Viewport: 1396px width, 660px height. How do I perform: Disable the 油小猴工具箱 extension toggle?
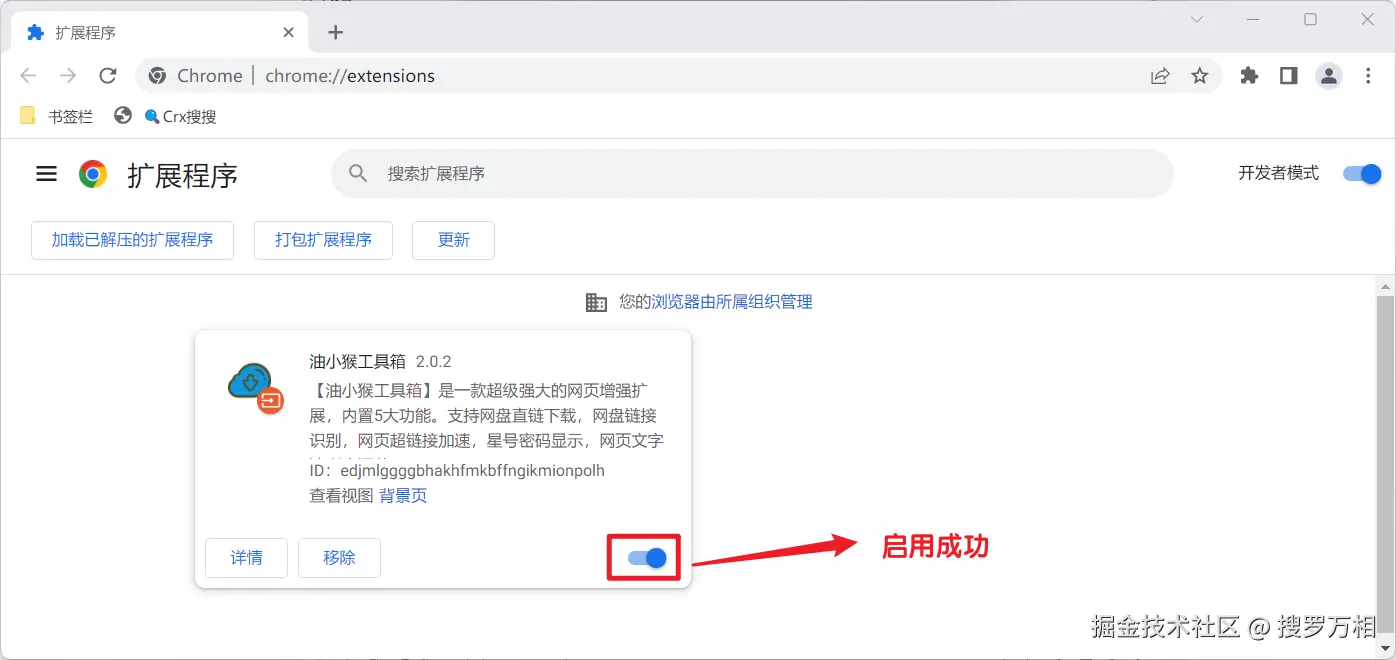(x=647, y=558)
